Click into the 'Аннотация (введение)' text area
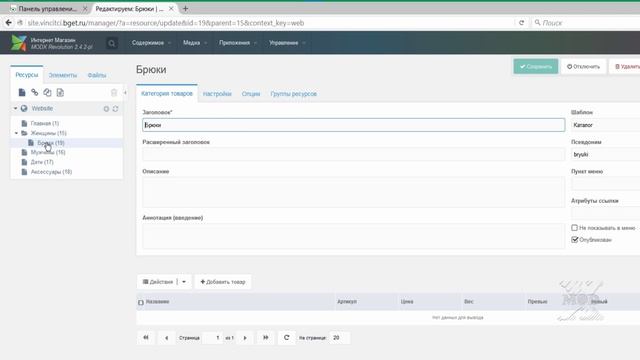Image resolution: width=640 pixels, height=360 pixels. tap(353, 236)
